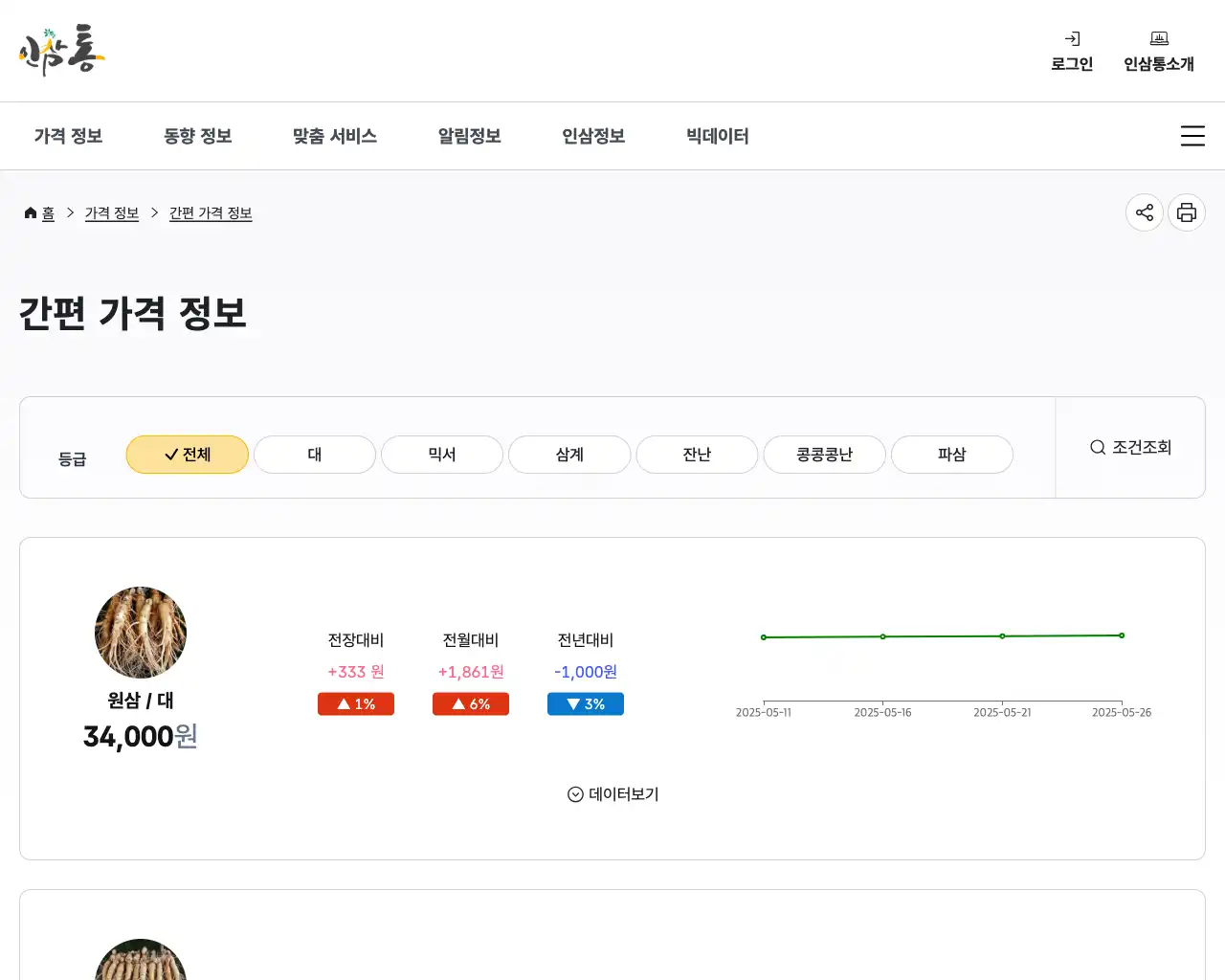Click the 2025-05-16 chart data point

point(882,636)
